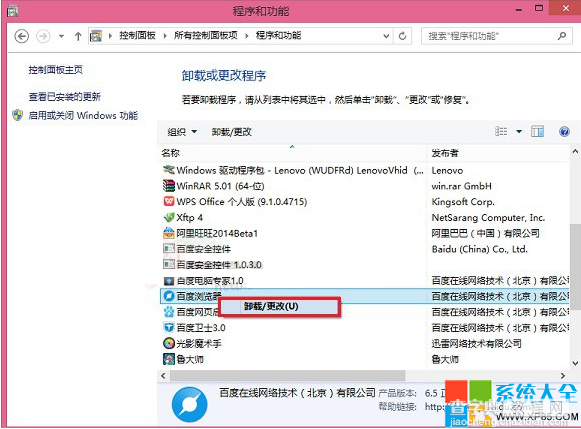Select the 百度浏览器 icon
The image size is (581, 429).
(x=169, y=296)
